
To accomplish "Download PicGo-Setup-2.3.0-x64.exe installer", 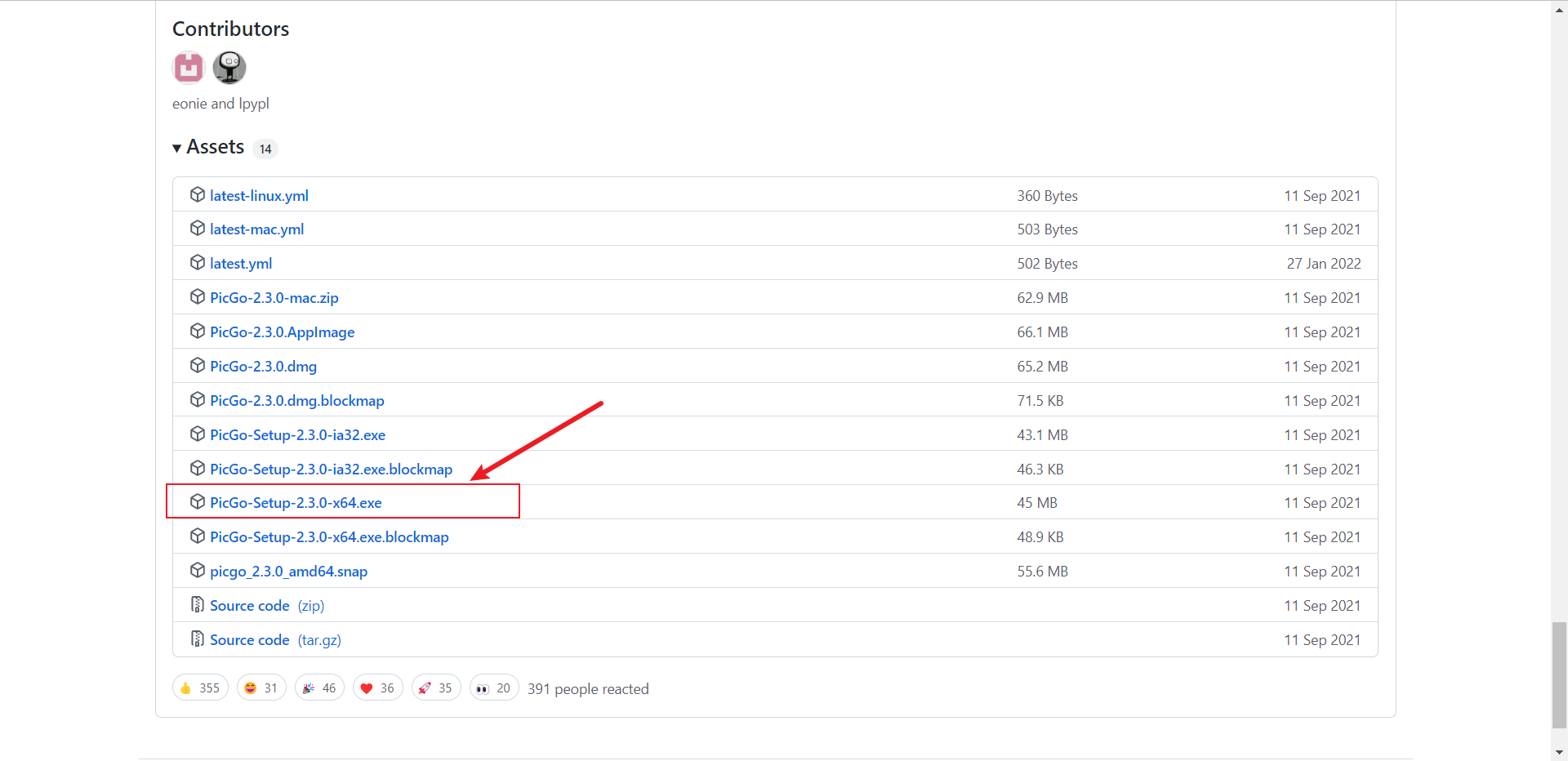I will (x=296, y=503).
